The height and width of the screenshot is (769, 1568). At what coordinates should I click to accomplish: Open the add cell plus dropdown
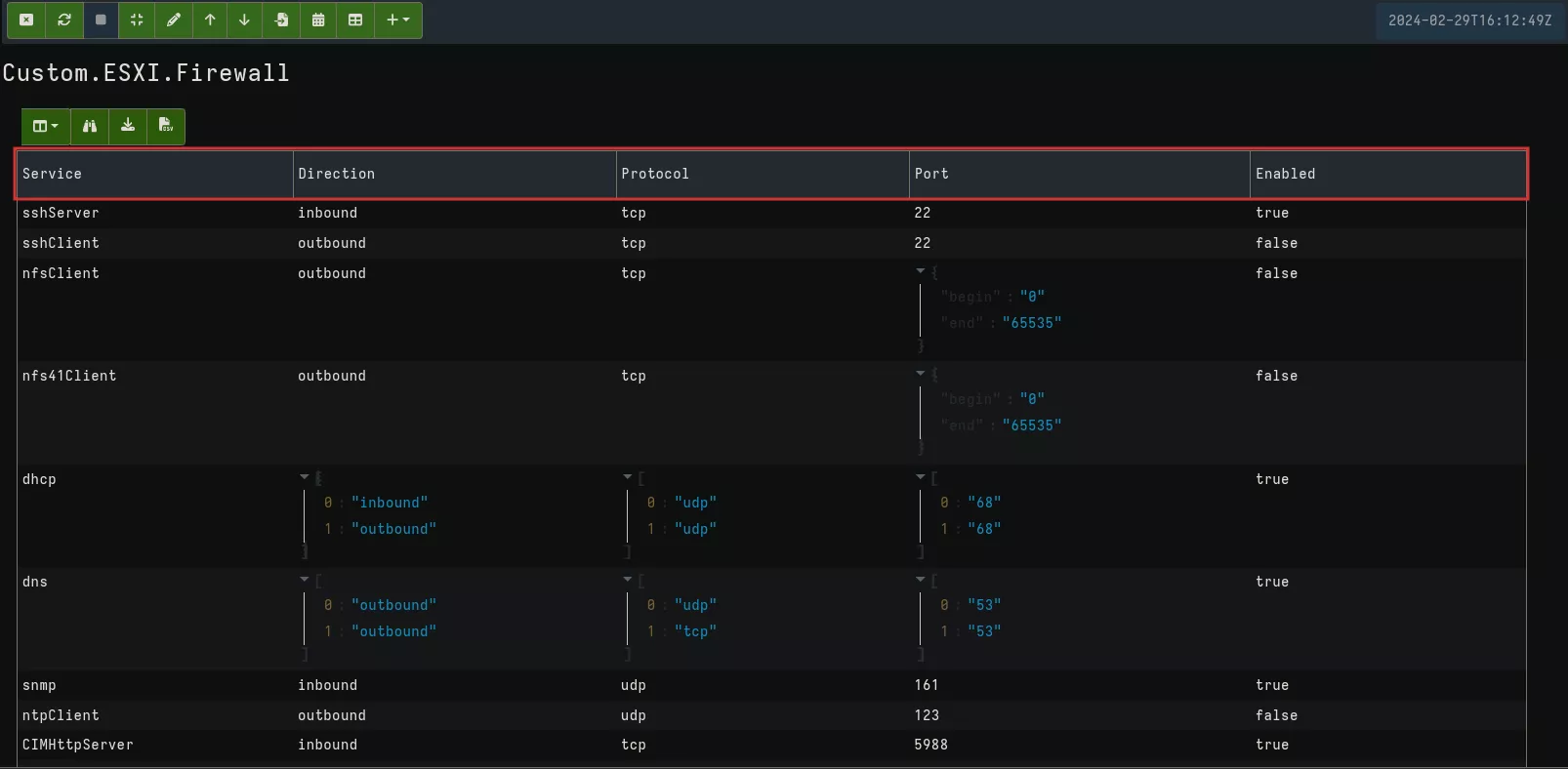pos(398,20)
